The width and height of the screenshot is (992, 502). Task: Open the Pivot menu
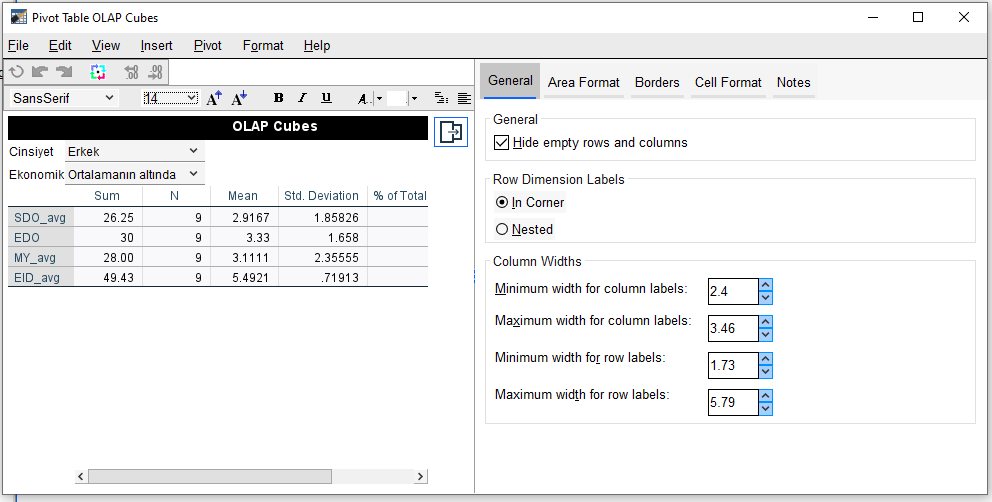coord(208,45)
